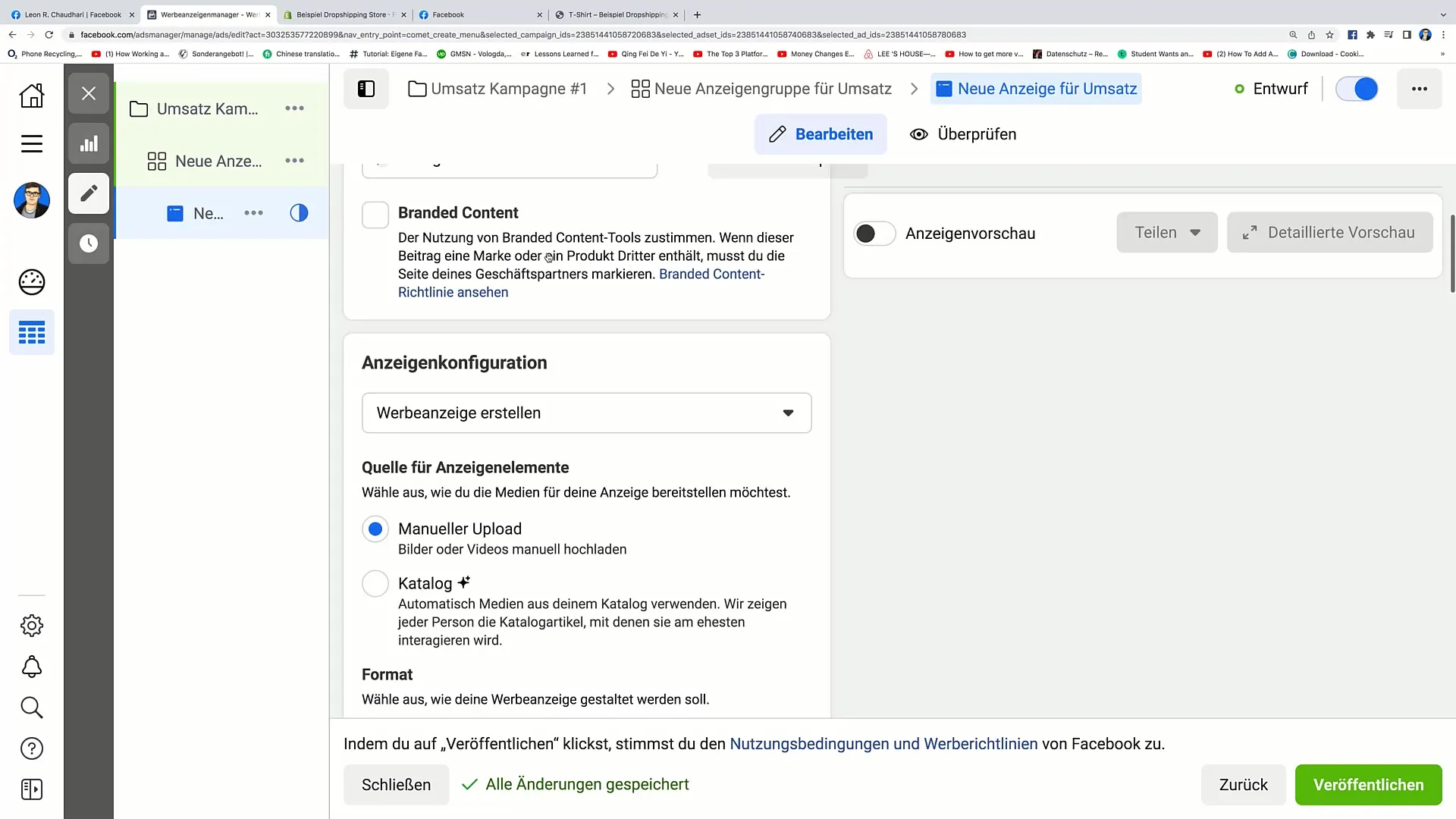
Task: Click the half-circle status icon on ad row
Action: [299, 213]
